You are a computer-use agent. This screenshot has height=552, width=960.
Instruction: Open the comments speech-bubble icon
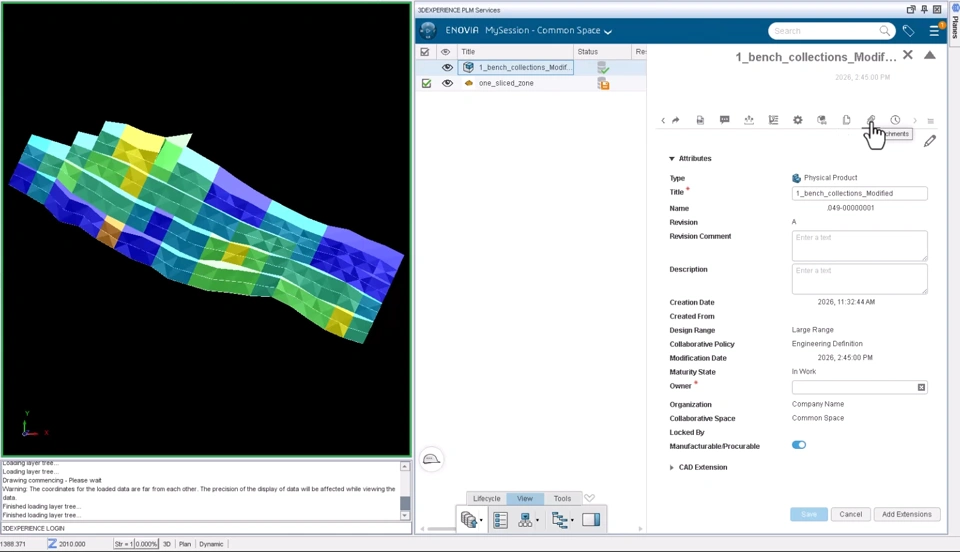[x=724, y=120]
